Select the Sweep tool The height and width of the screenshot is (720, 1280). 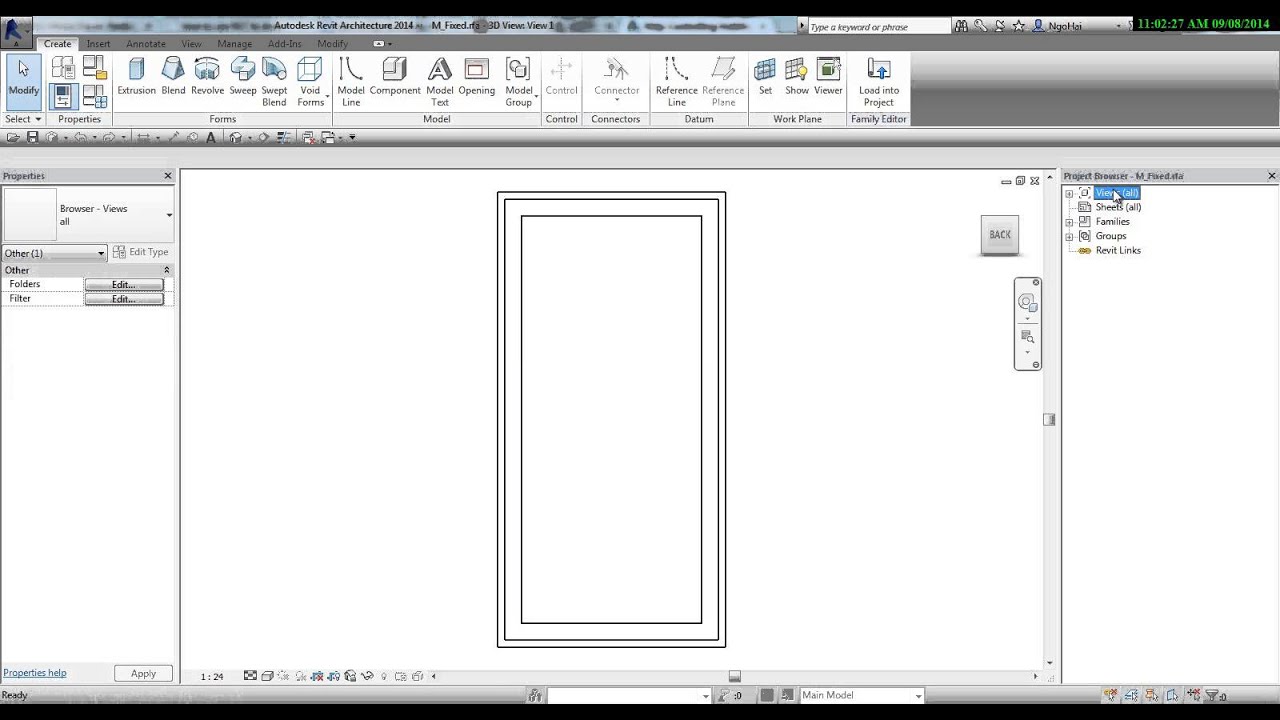243,77
